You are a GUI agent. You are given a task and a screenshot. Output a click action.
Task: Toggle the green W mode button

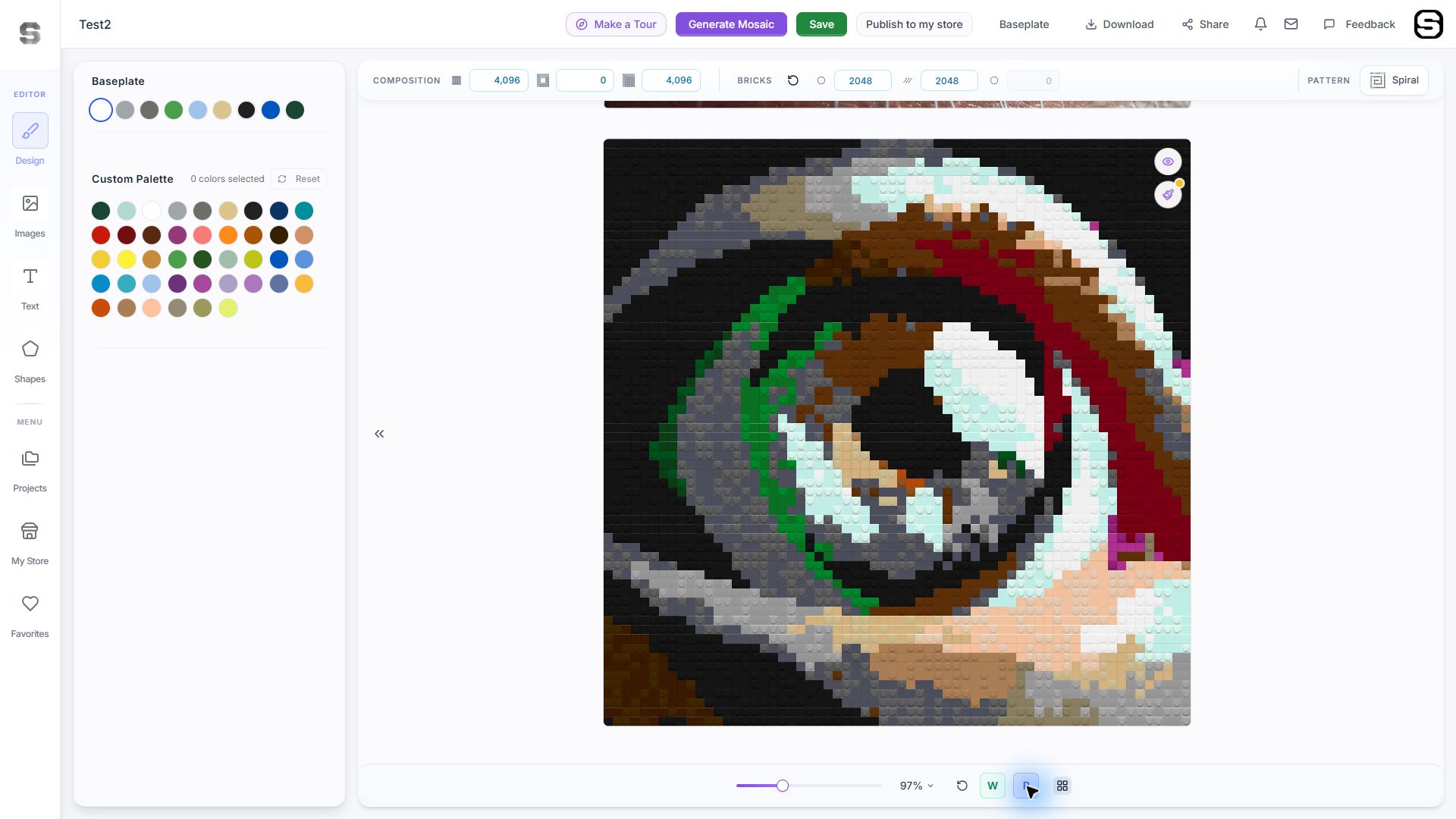(993, 786)
